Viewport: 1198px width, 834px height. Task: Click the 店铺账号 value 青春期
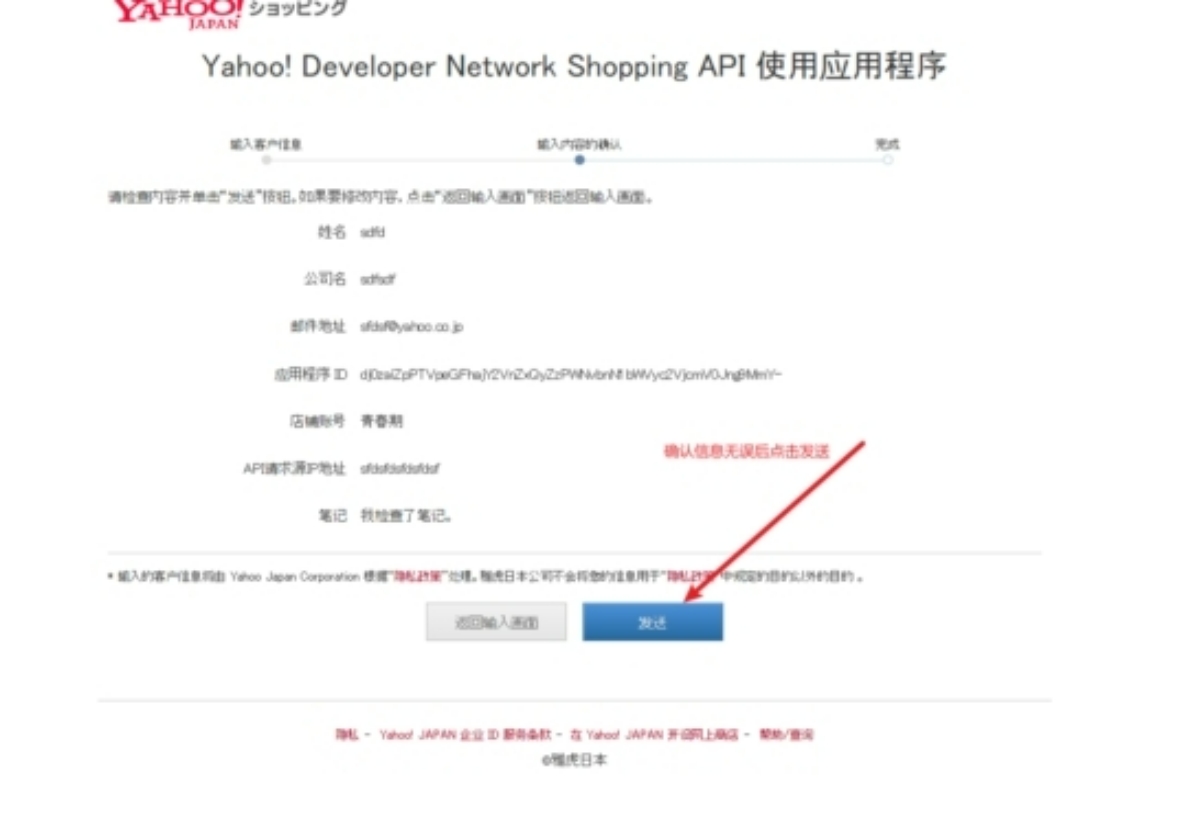click(381, 421)
